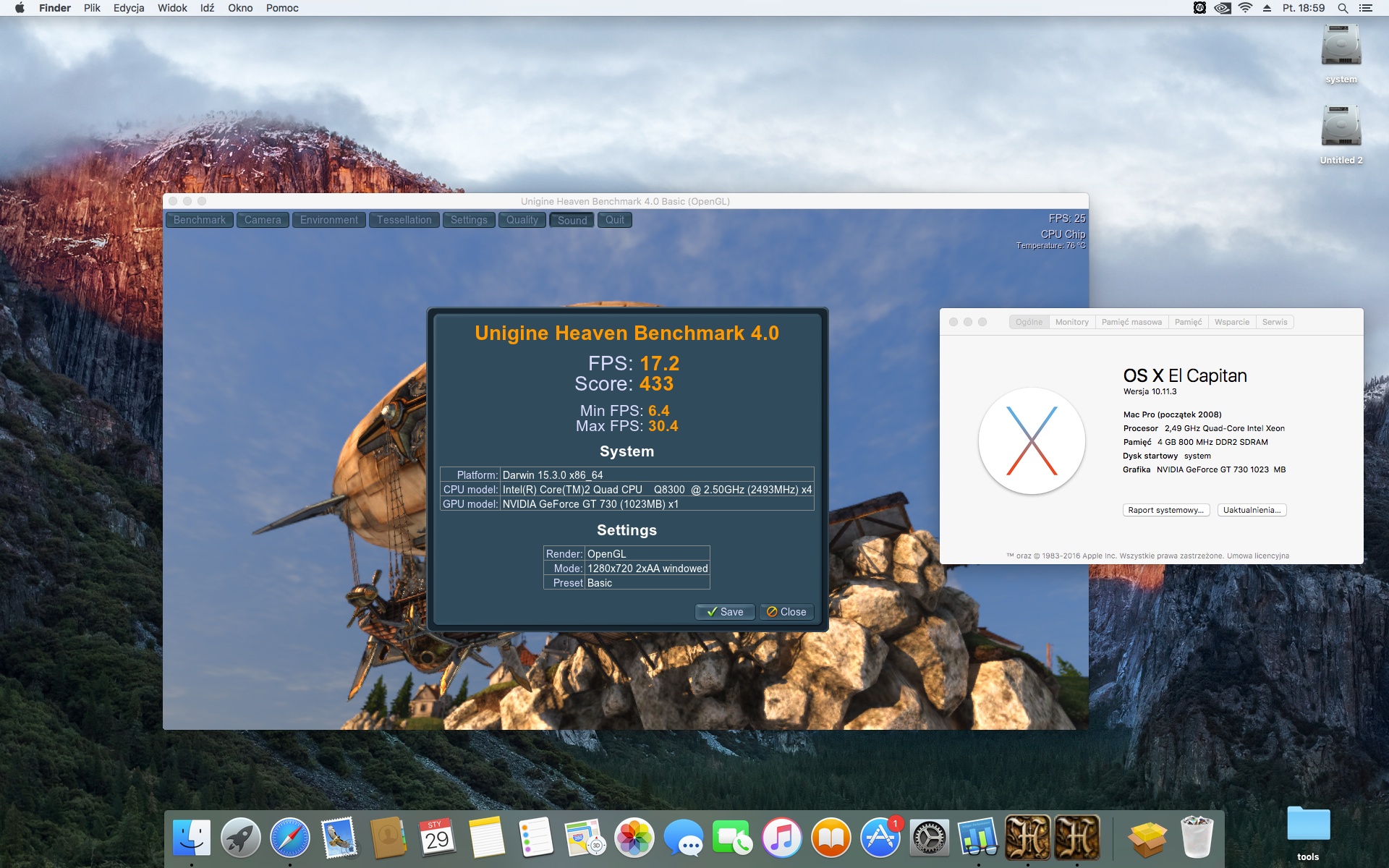1389x868 pixels.
Task: Open the Tessellation menu in Heaven
Action: click(404, 220)
